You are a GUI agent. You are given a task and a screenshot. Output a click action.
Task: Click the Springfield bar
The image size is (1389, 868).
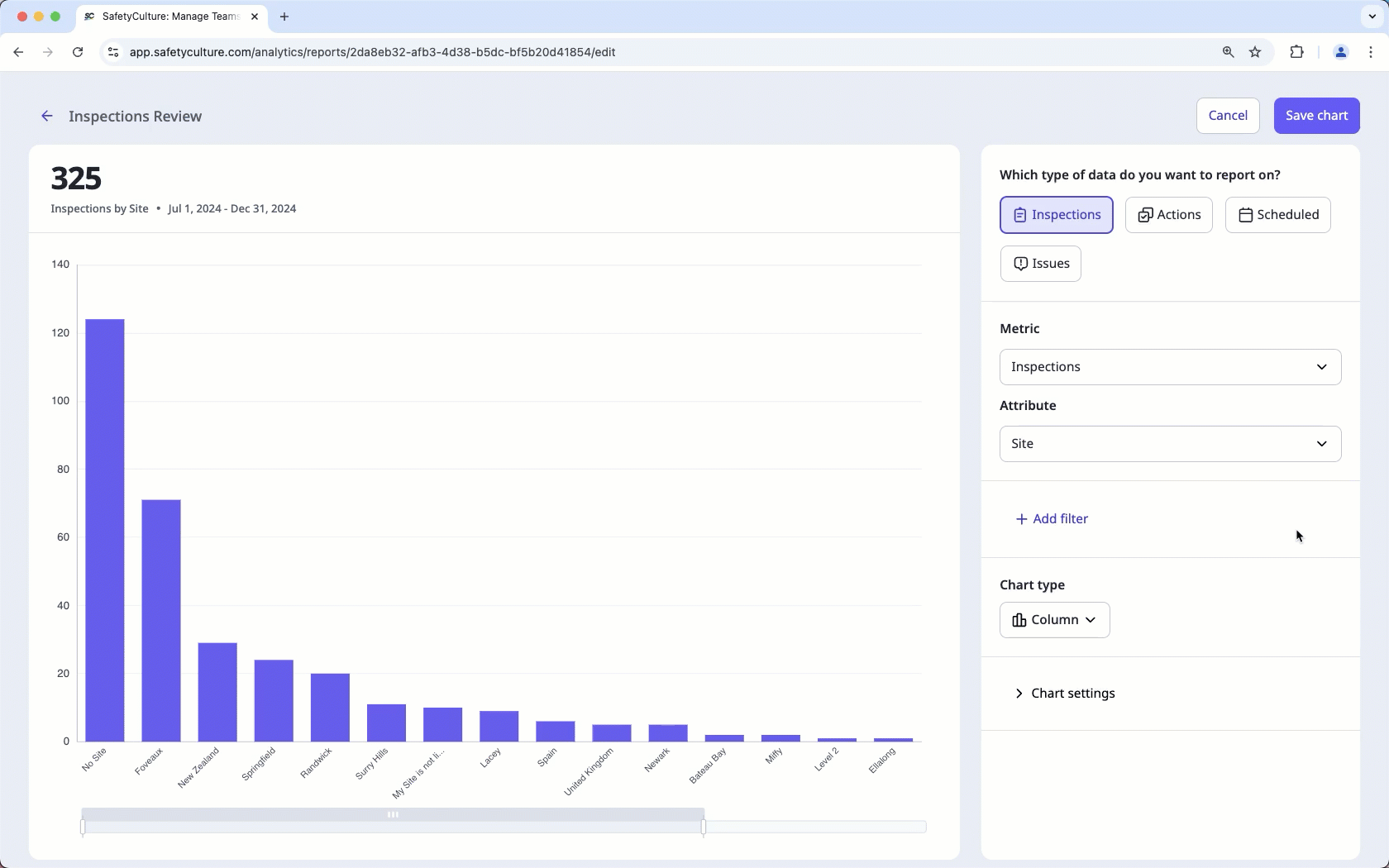tap(274, 701)
